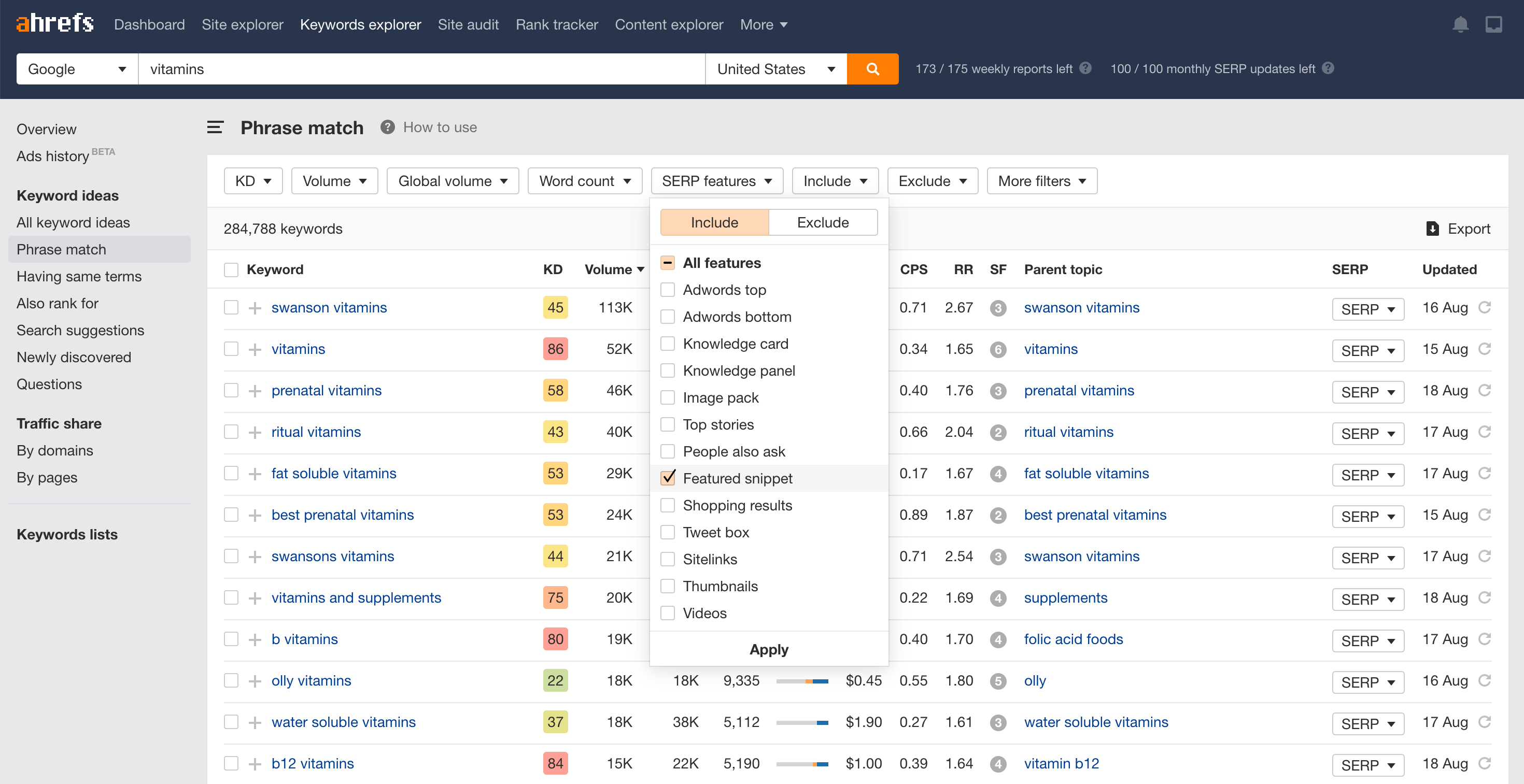This screenshot has height=784, width=1524.
Task: Check the Shopping results feature
Action: click(667, 505)
